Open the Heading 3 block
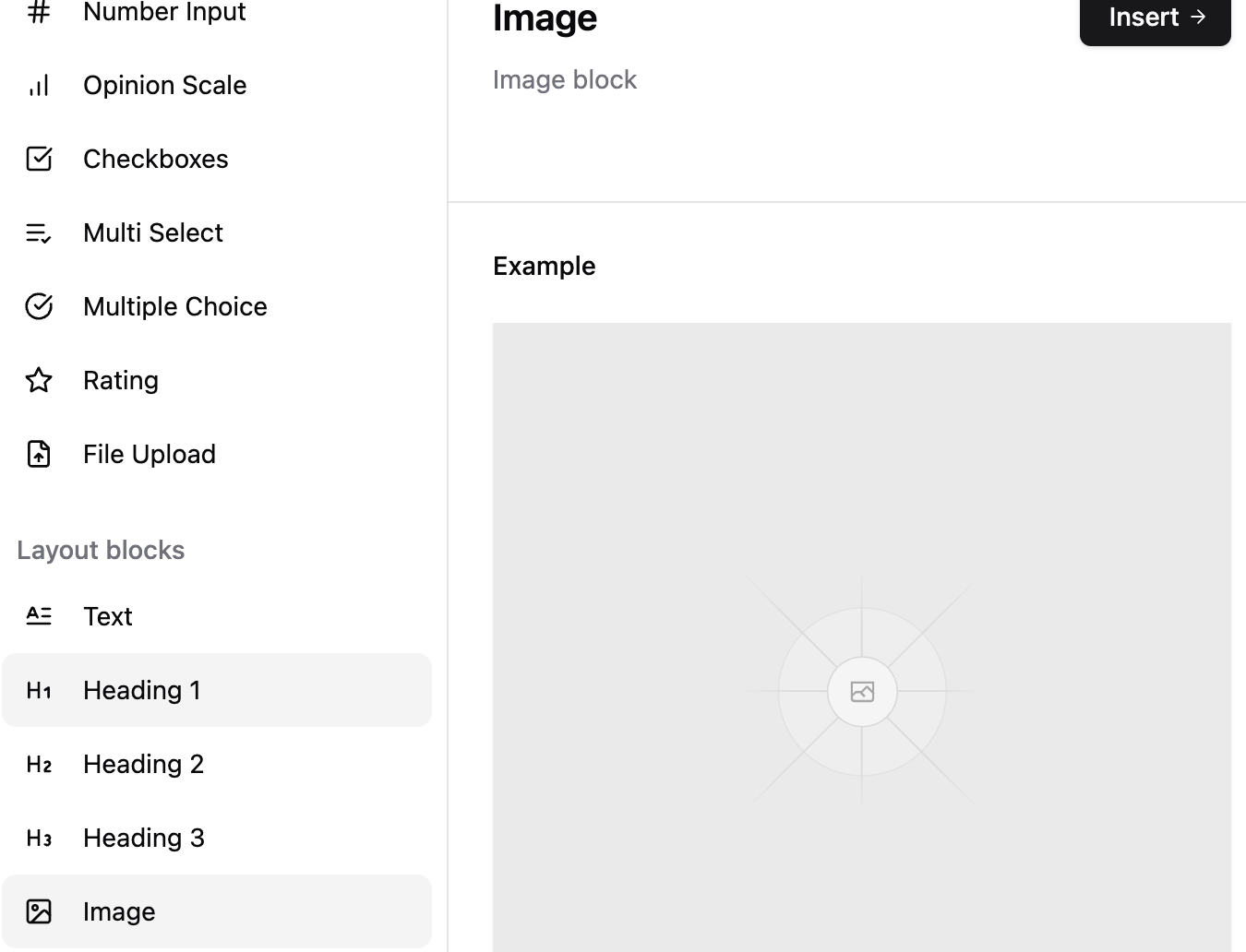The height and width of the screenshot is (952, 1246). pos(217,838)
